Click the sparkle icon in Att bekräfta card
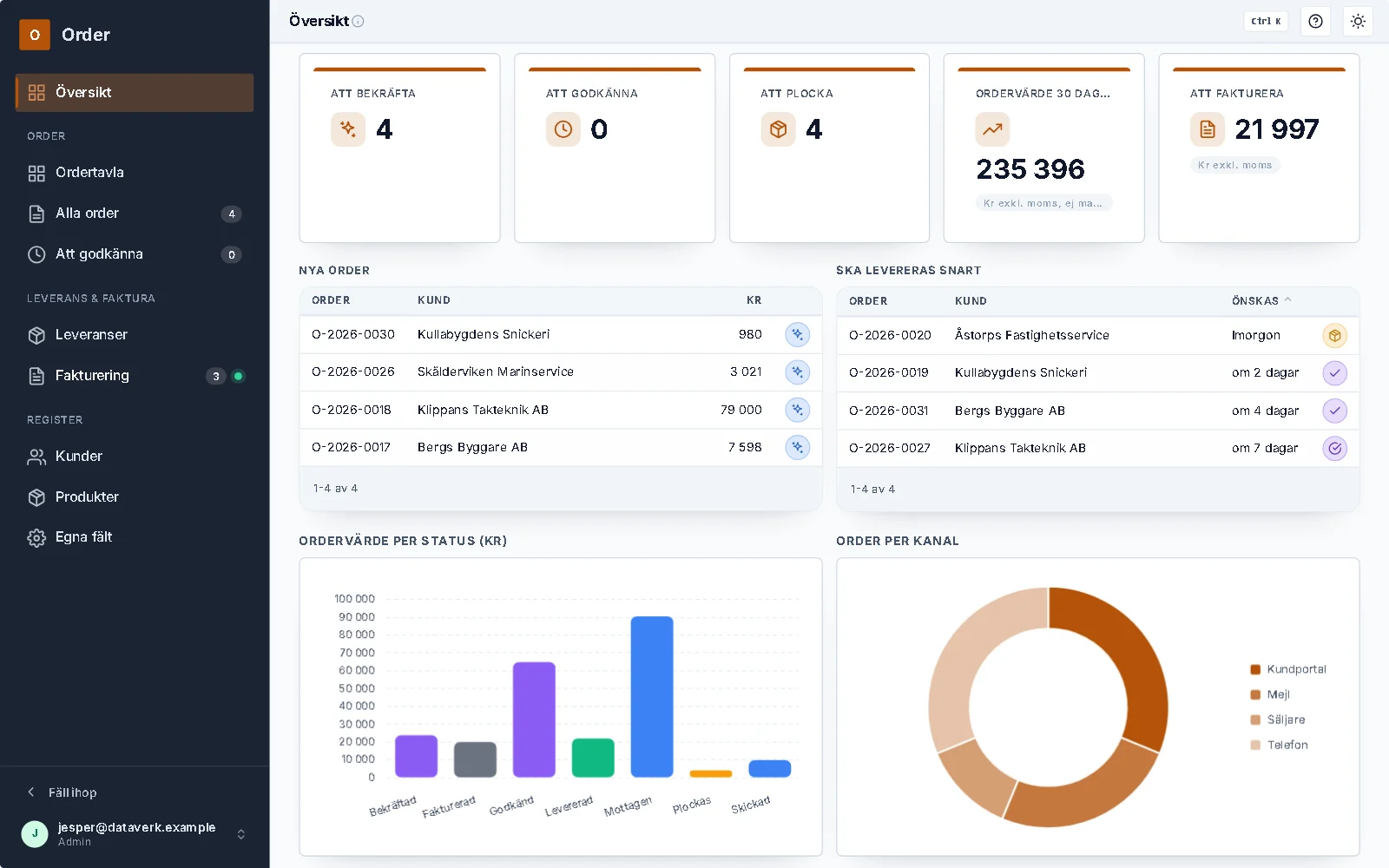This screenshot has width=1389, height=868. tap(348, 129)
